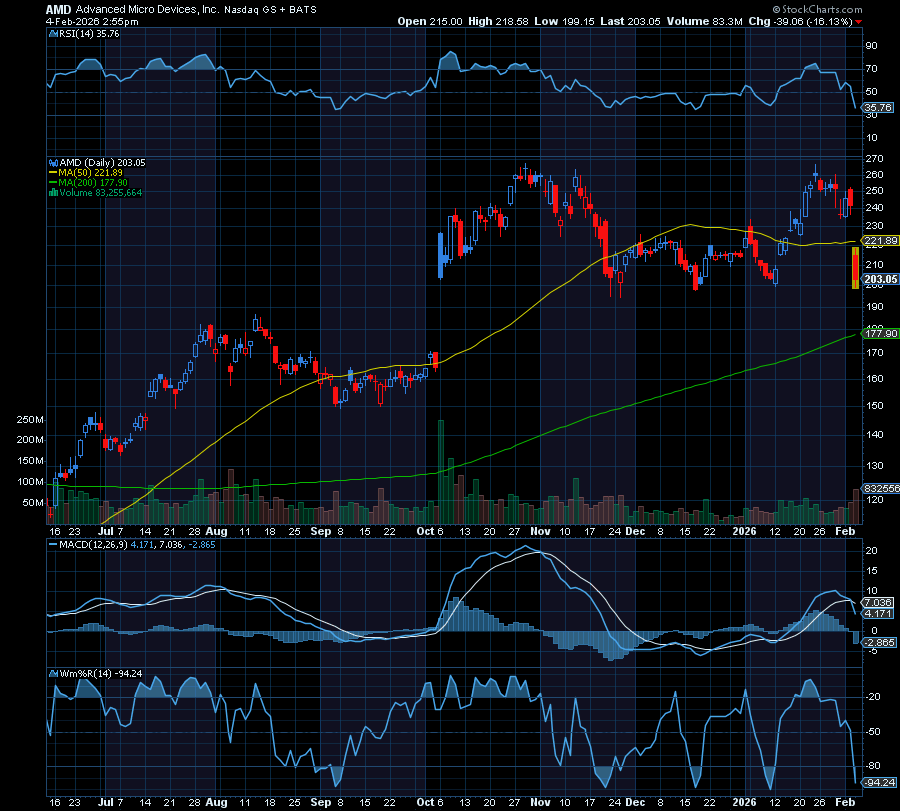Click the -2.865 MACD histogram value tag
Viewport: 900px width, 811px height.
879,642
